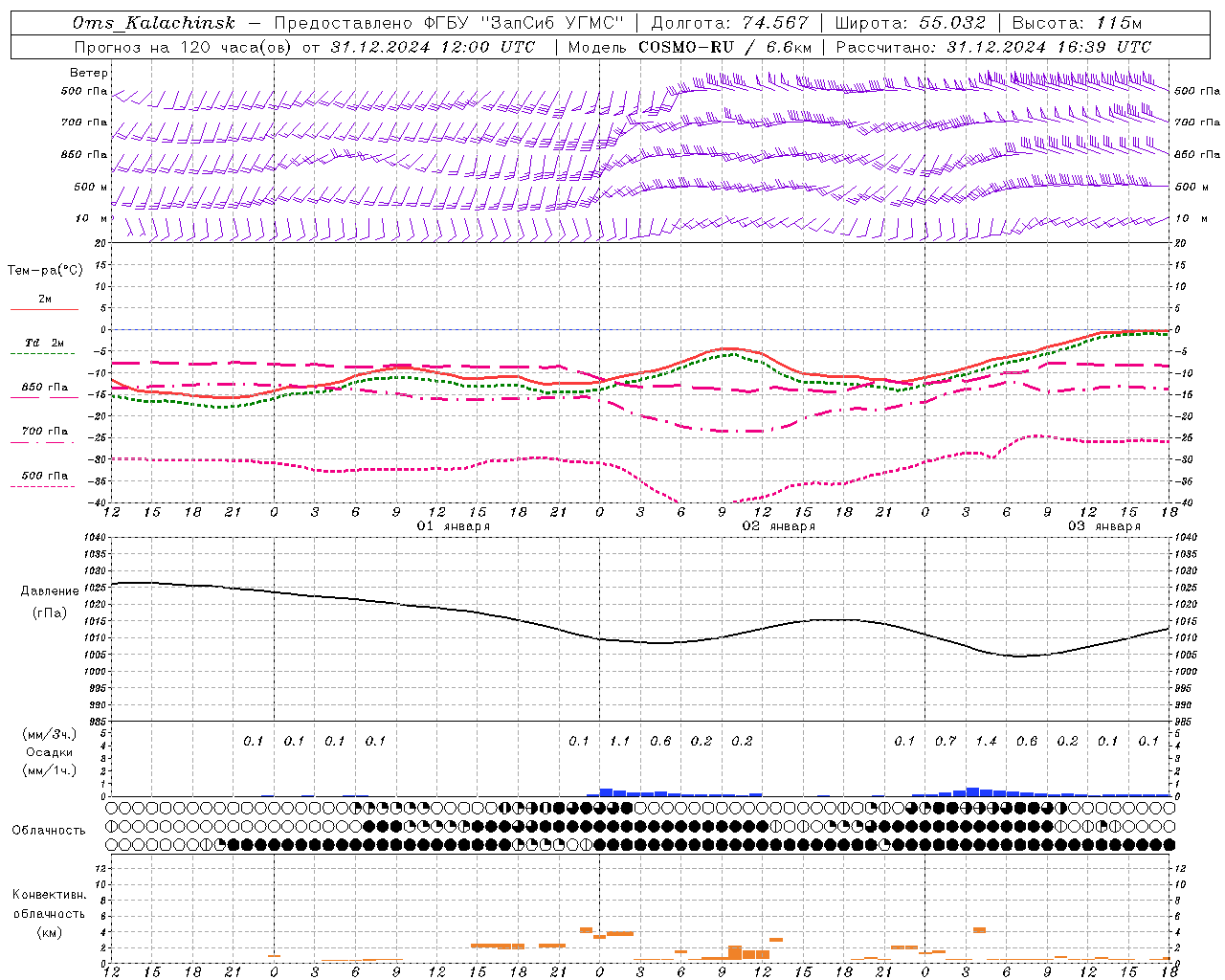This screenshot has height=980, width=1225.
Task: Click the Осадки precipitation label
Action: tap(50, 752)
